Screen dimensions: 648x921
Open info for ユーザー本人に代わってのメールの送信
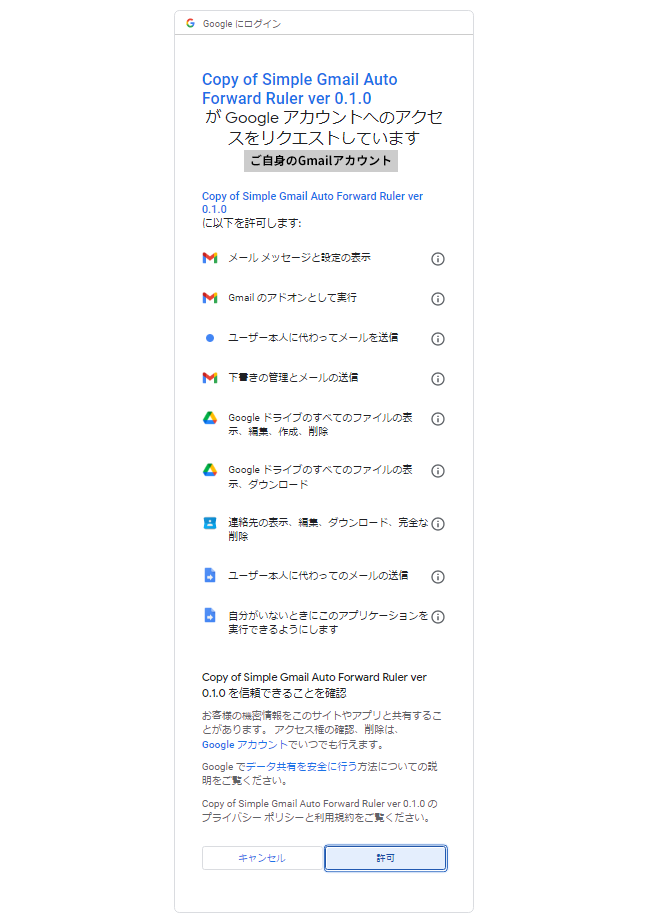point(438,577)
